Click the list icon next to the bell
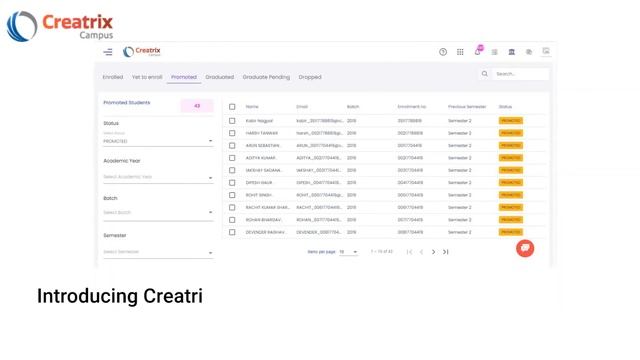The height and width of the screenshot is (360, 640). (x=494, y=52)
